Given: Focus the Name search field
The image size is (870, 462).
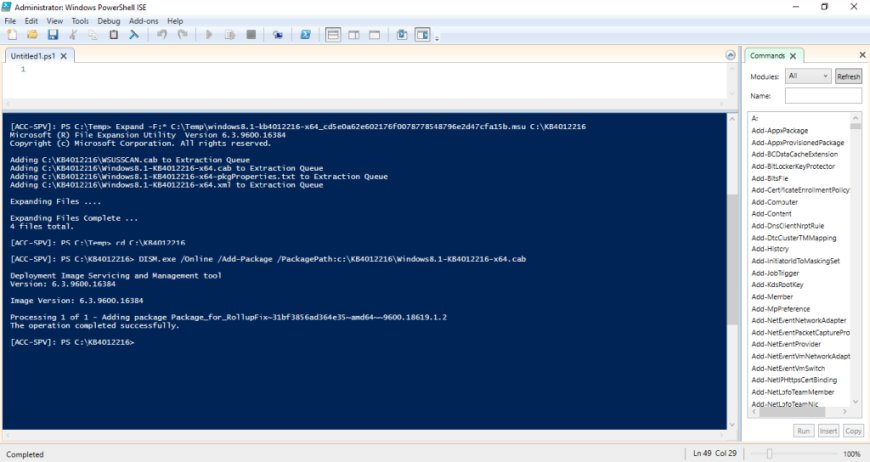Looking at the screenshot, I should pyautogui.click(x=823, y=96).
